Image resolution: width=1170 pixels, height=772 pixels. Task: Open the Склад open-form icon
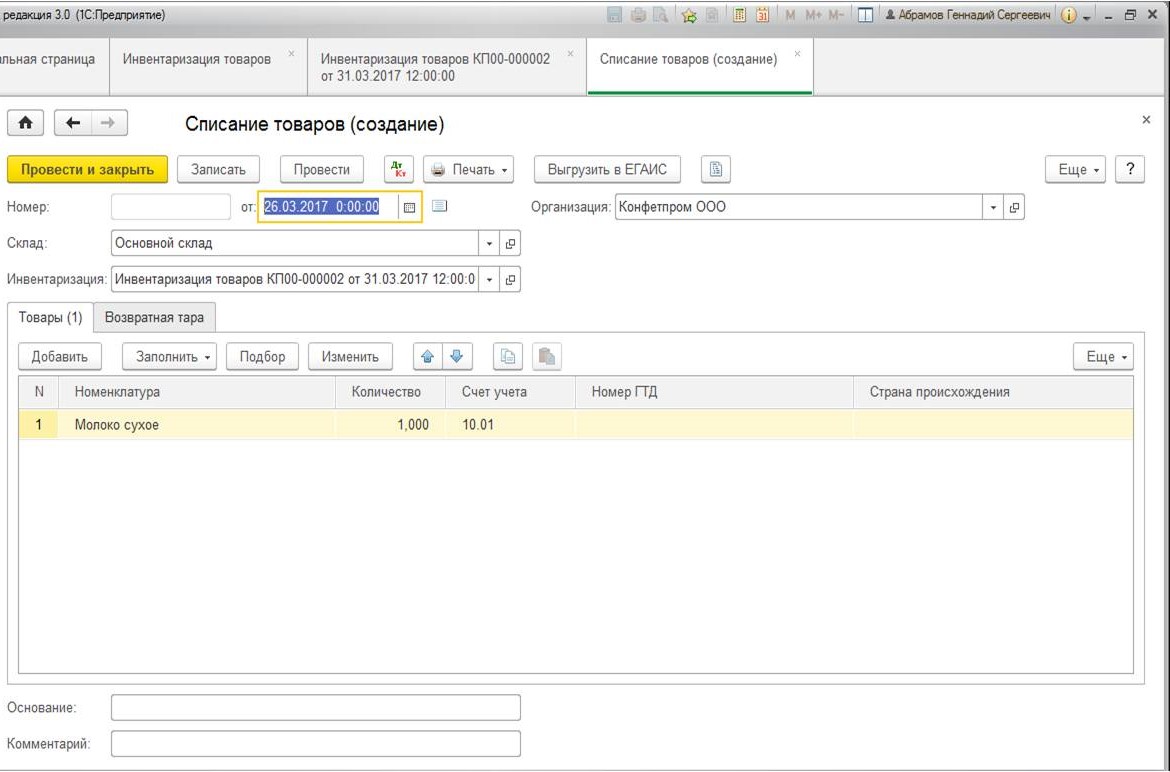pyautogui.click(x=510, y=243)
